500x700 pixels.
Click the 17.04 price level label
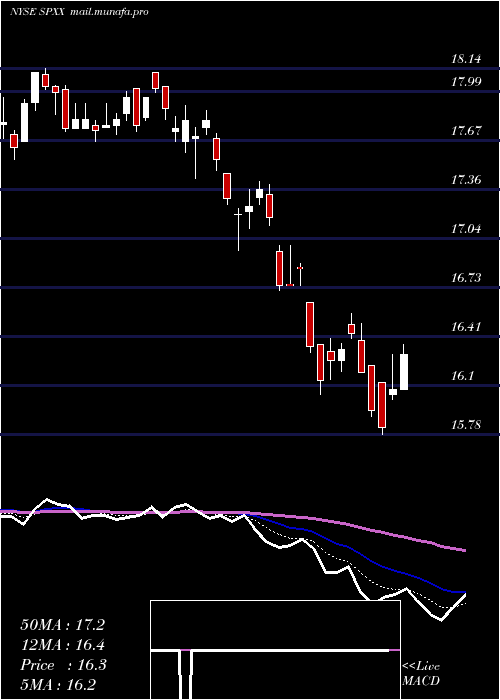[466, 229]
